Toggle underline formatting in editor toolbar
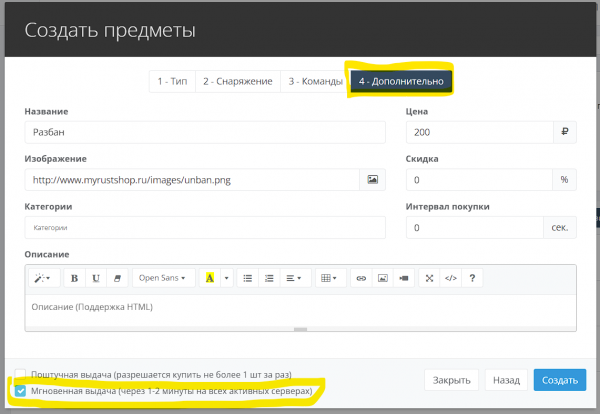This screenshot has width=600, height=414. pos(96,278)
